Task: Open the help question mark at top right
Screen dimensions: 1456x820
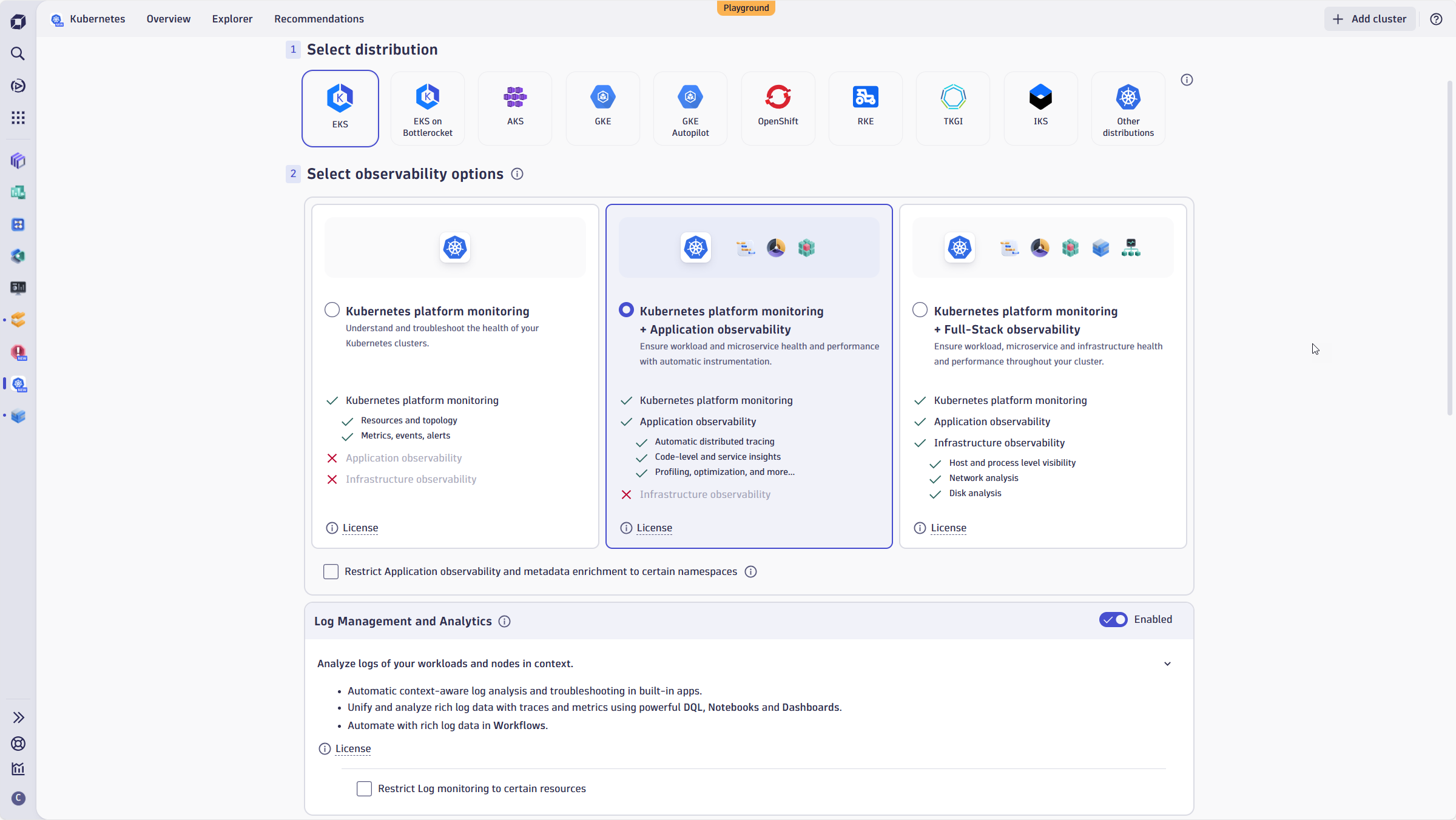Action: click(1437, 19)
